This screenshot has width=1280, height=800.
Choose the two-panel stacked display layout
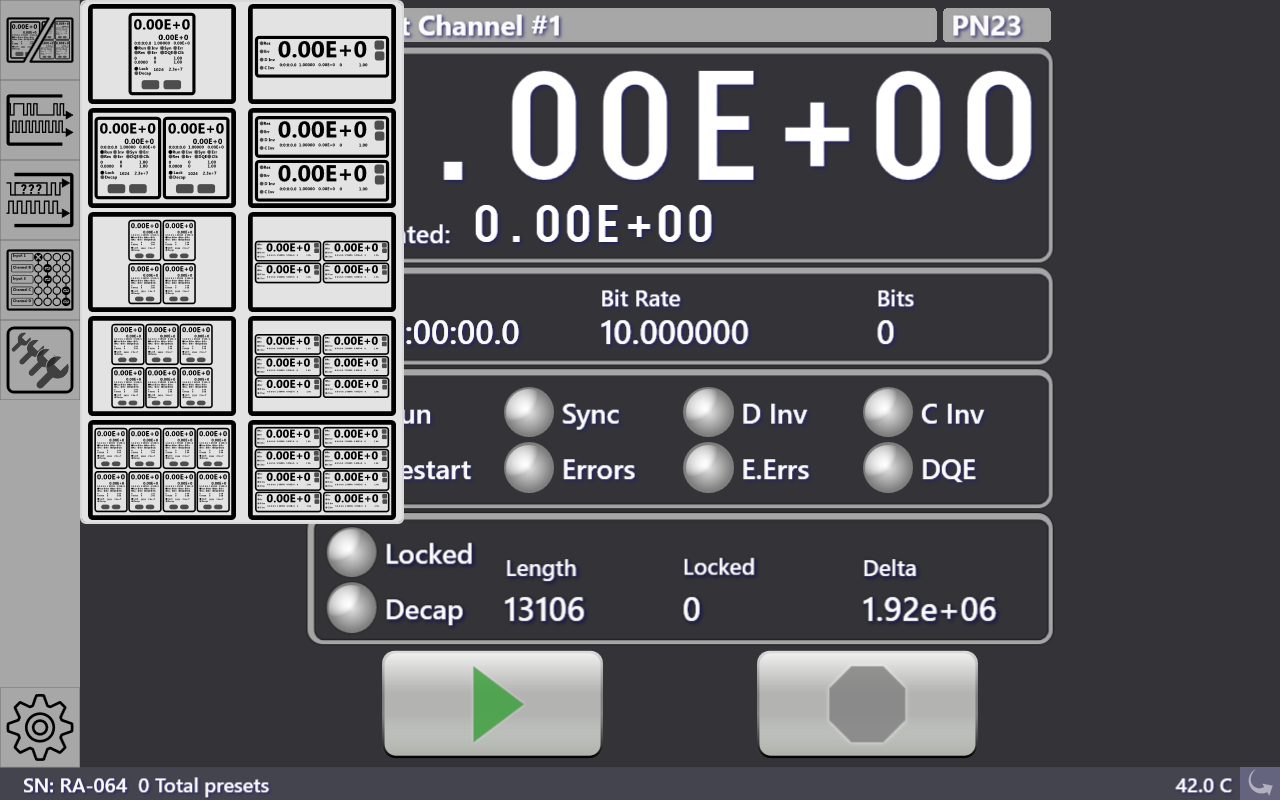pyautogui.click(x=321, y=159)
